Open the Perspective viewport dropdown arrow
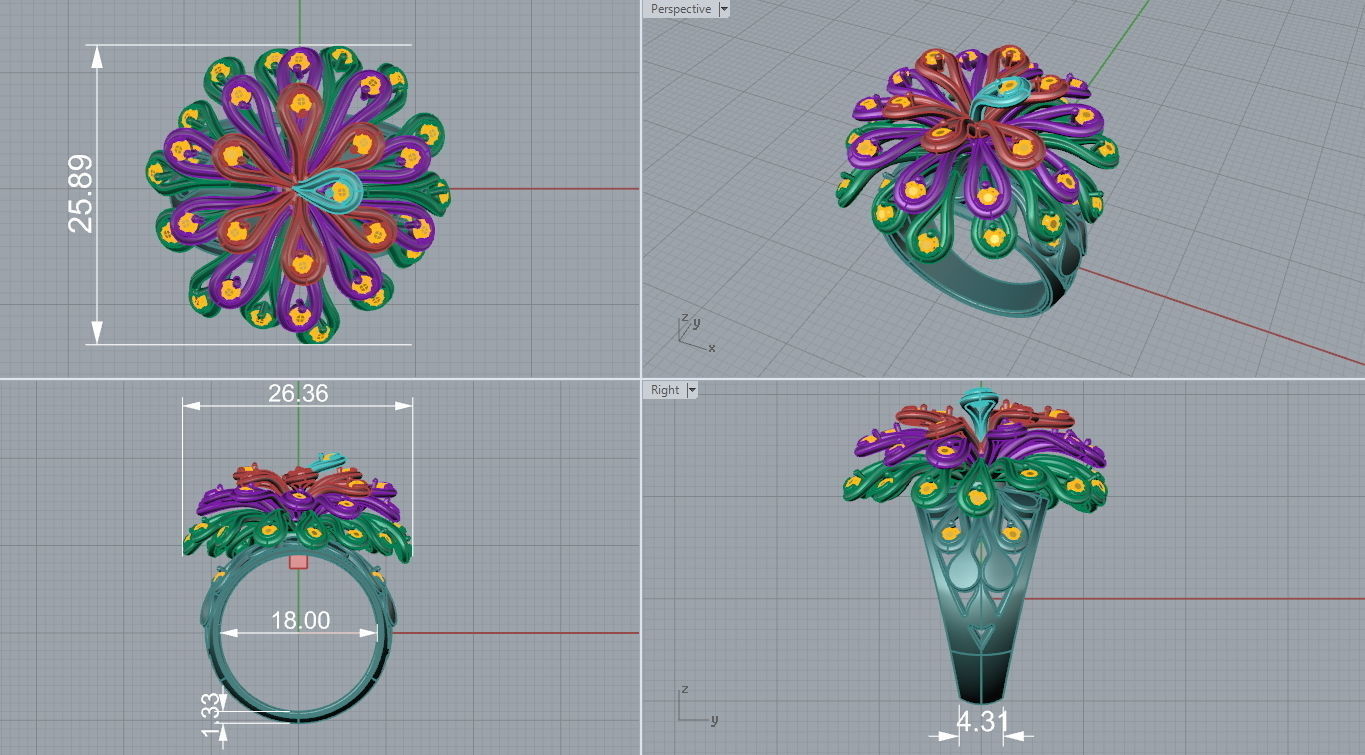 tap(724, 9)
